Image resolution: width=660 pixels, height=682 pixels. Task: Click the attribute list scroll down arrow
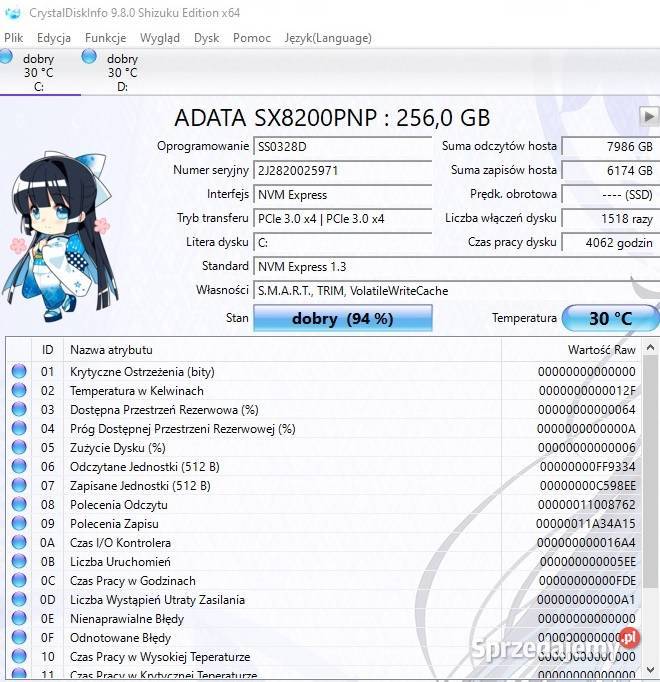(x=650, y=669)
